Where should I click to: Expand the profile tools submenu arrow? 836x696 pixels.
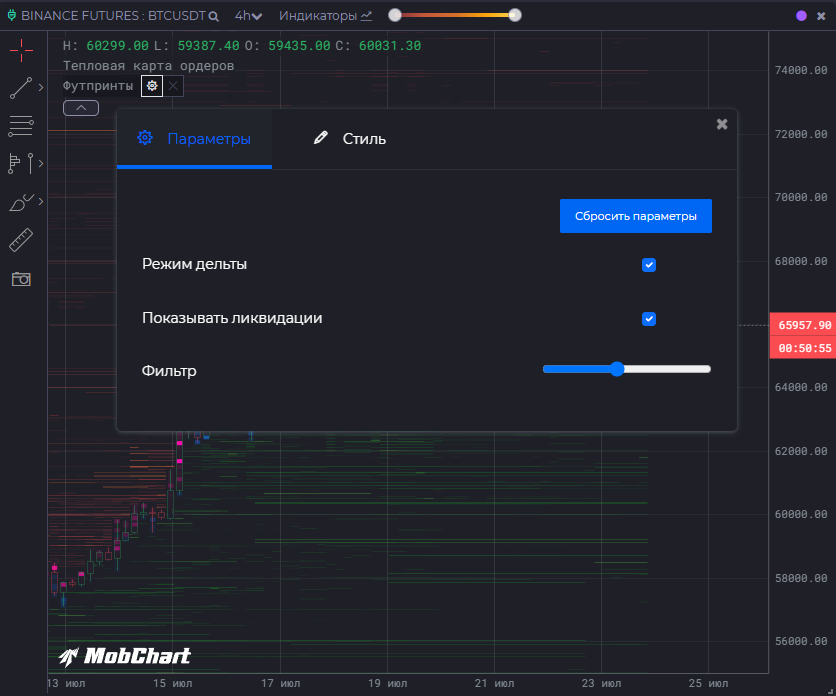tap(41, 163)
